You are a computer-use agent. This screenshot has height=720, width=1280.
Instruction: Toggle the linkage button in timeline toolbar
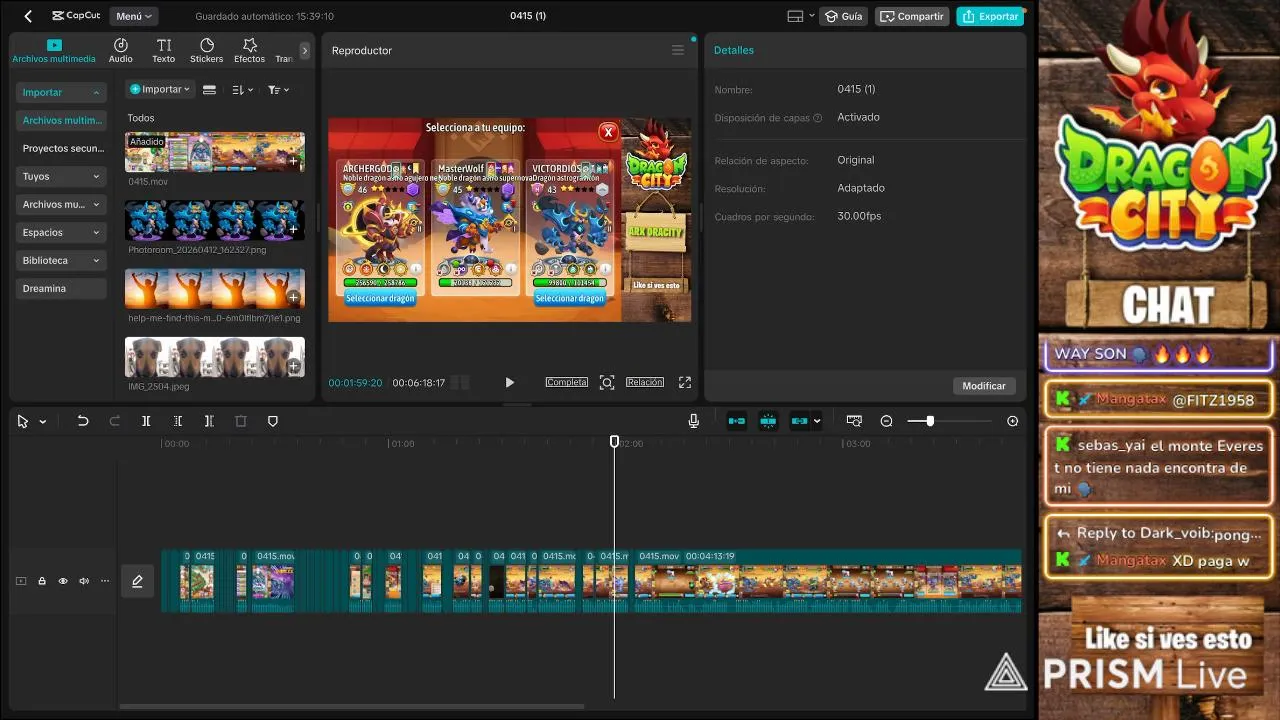800,421
